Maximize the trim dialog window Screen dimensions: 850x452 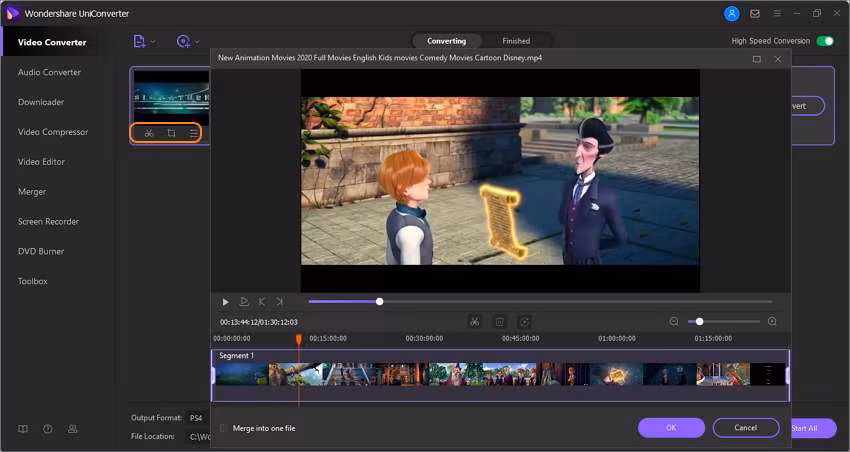click(x=757, y=59)
